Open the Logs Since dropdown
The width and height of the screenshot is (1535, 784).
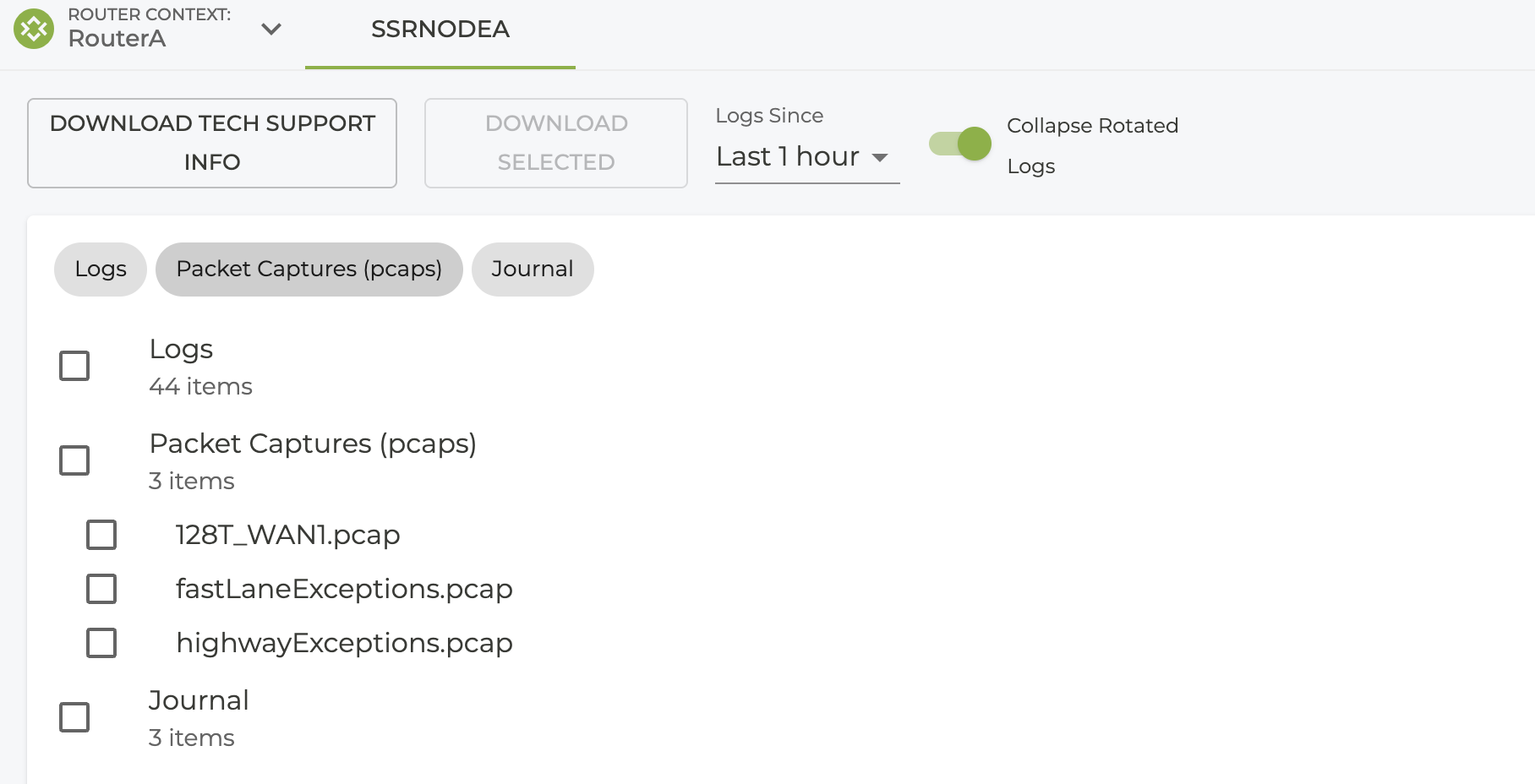tap(807, 157)
